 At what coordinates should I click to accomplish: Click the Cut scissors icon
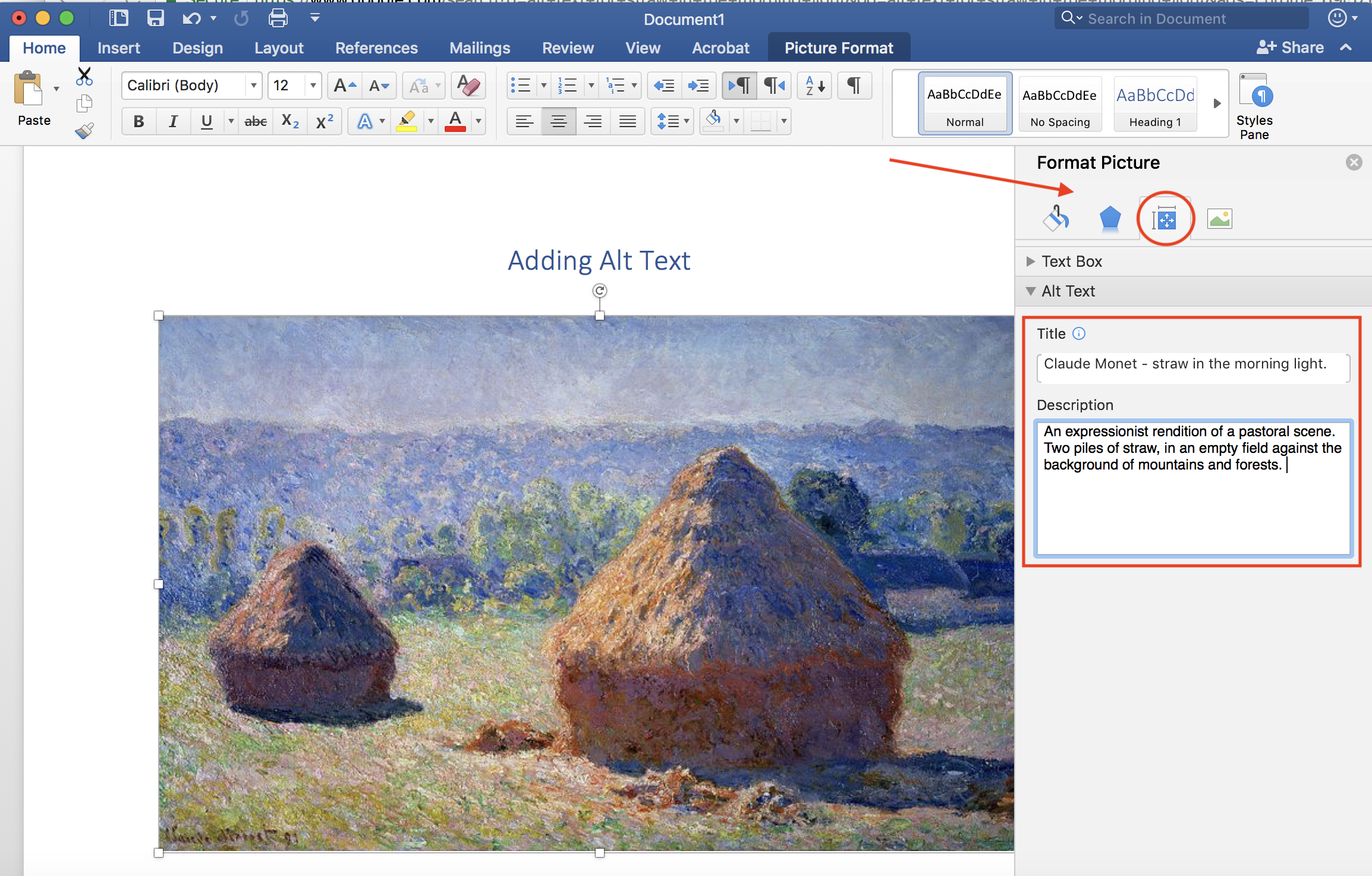[x=84, y=76]
